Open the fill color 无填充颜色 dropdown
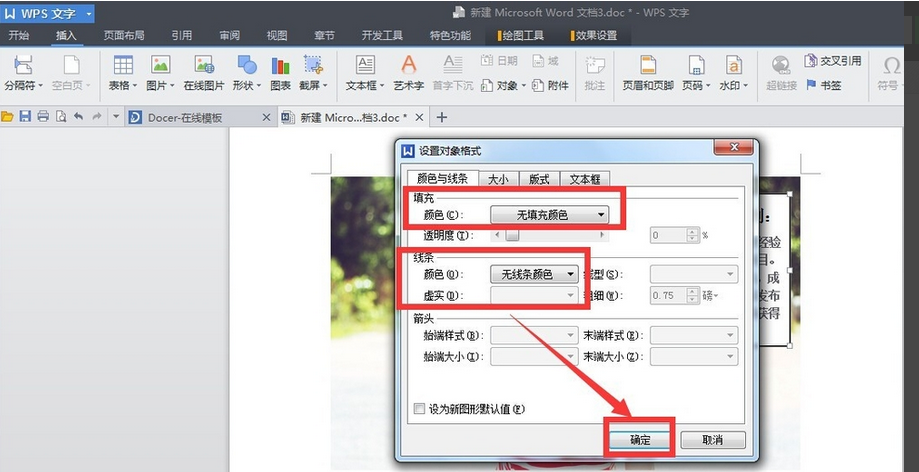Screen dimensions: 919x472 [549, 215]
